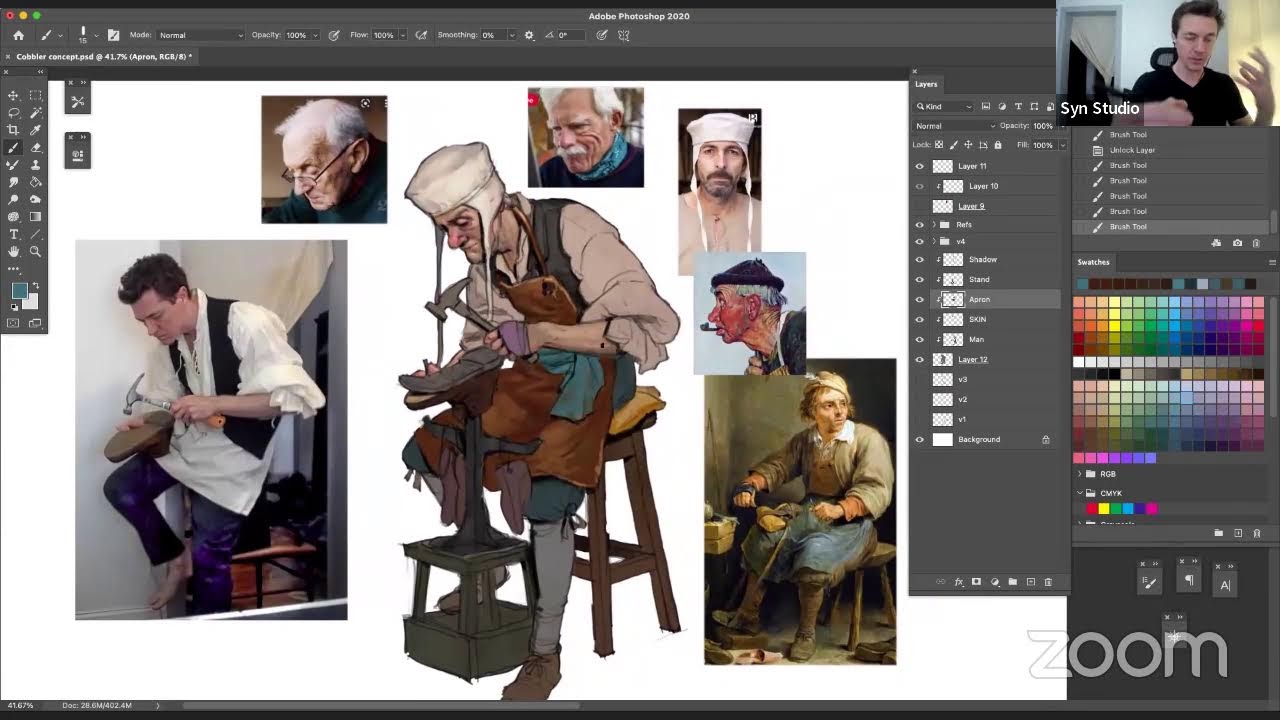The width and height of the screenshot is (1280, 720).
Task: Open brush Flow 100% dropdown
Action: point(402,35)
